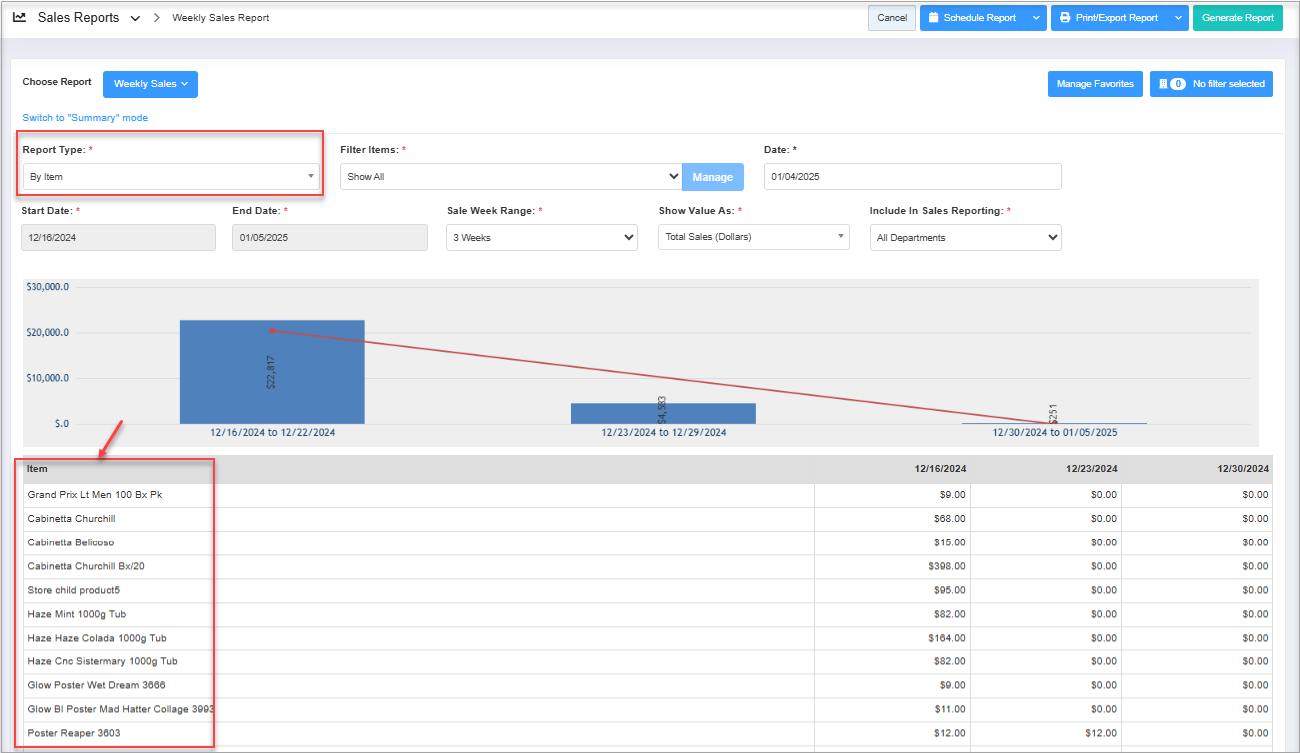Select the Cabinetta Churchill item
This screenshot has width=1300, height=753.
tap(72, 519)
